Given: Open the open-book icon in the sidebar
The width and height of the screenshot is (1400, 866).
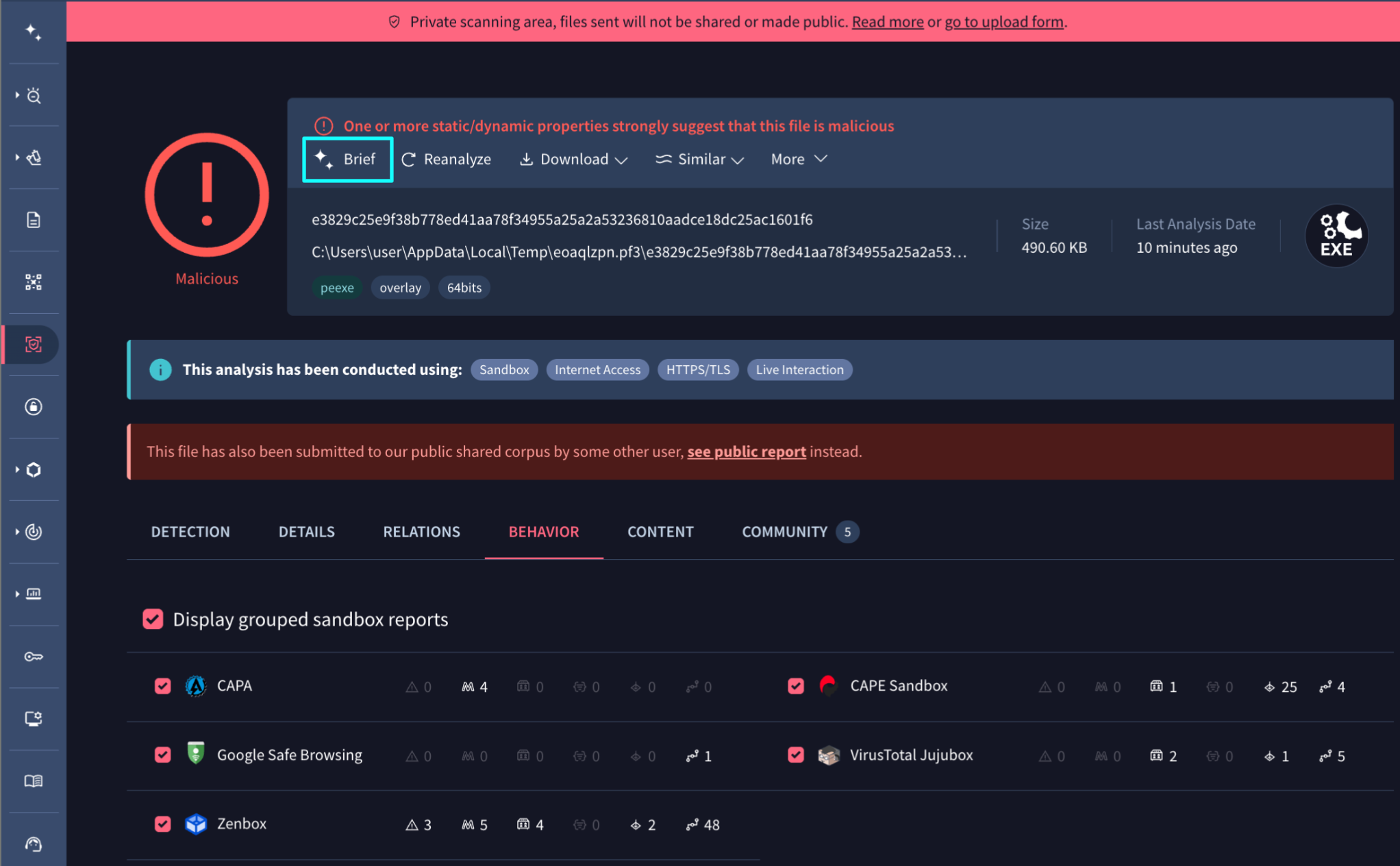Looking at the screenshot, I should (33, 781).
